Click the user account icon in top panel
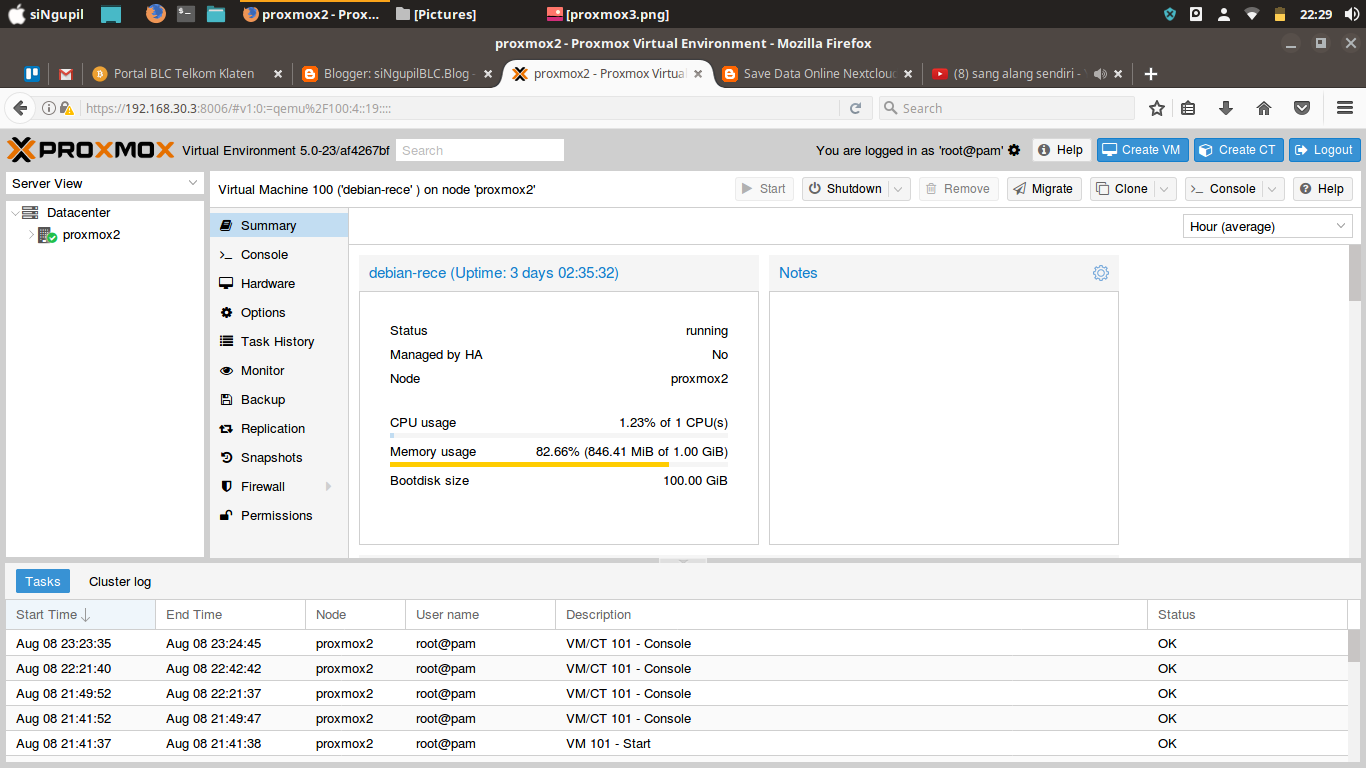Viewport: 1366px width, 768px height. 1224,14
